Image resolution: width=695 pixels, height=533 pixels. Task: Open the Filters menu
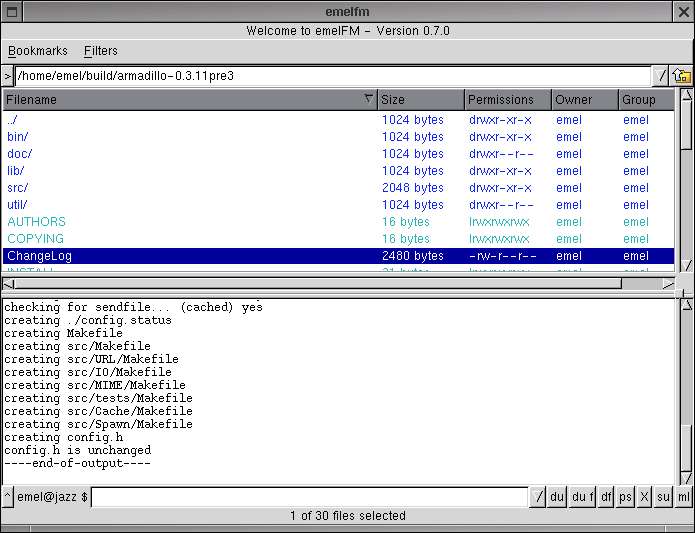(101, 51)
